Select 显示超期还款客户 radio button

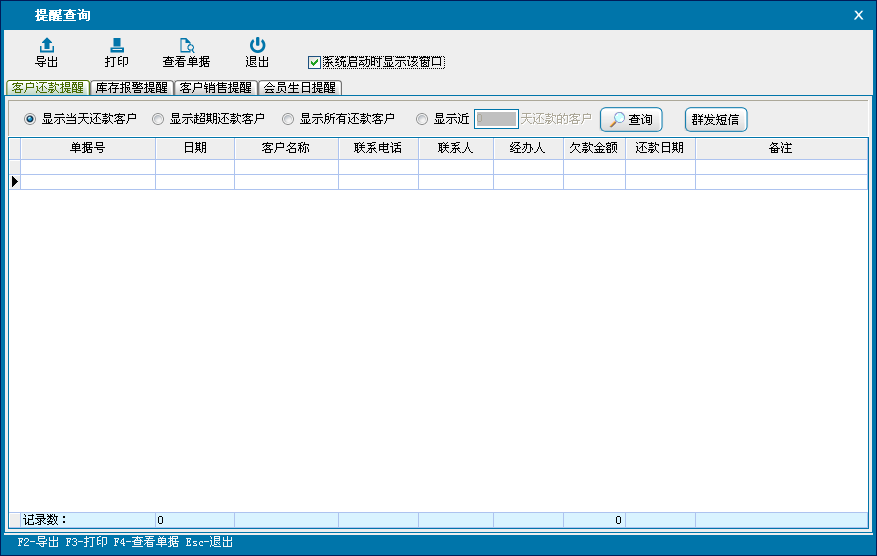point(158,119)
